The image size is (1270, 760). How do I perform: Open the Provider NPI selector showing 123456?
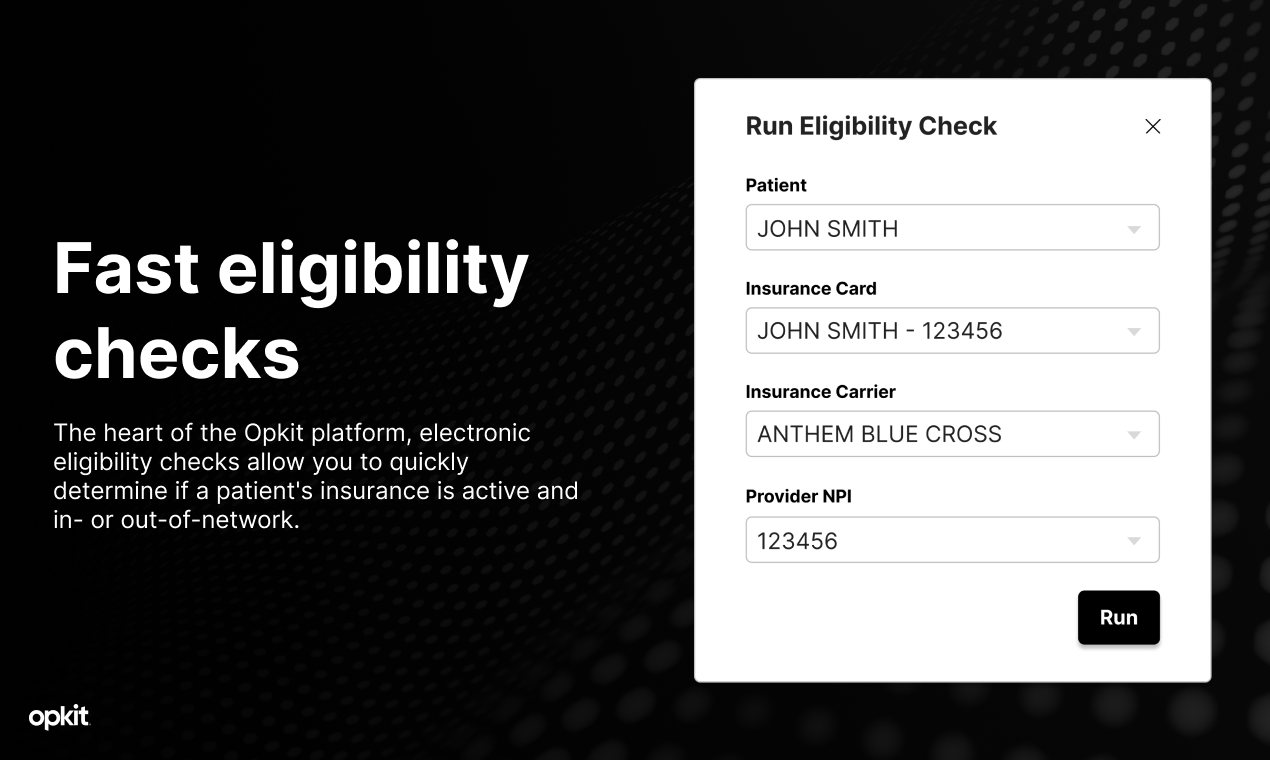[x=952, y=539]
